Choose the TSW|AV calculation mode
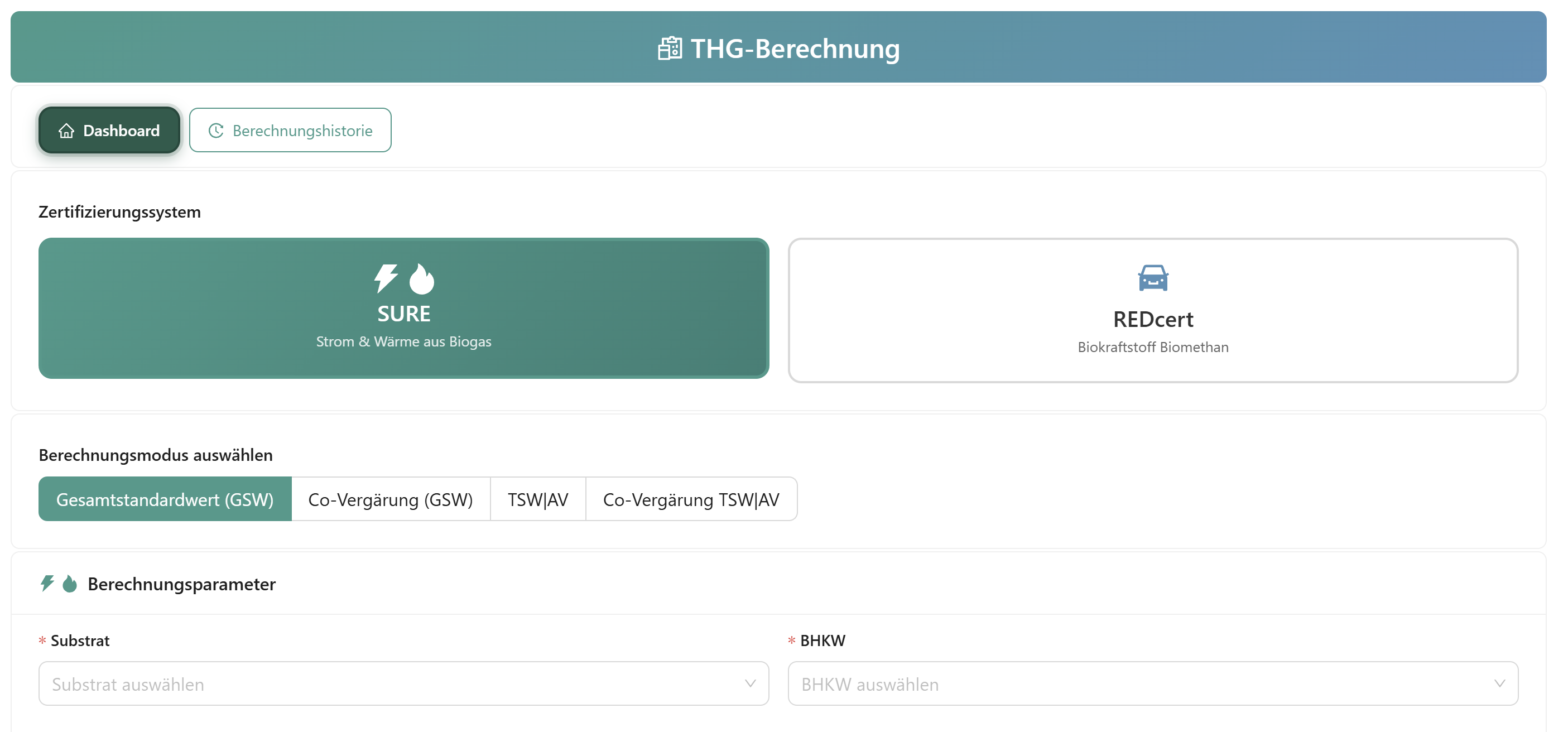1568x732 pixels. point(537,499)
